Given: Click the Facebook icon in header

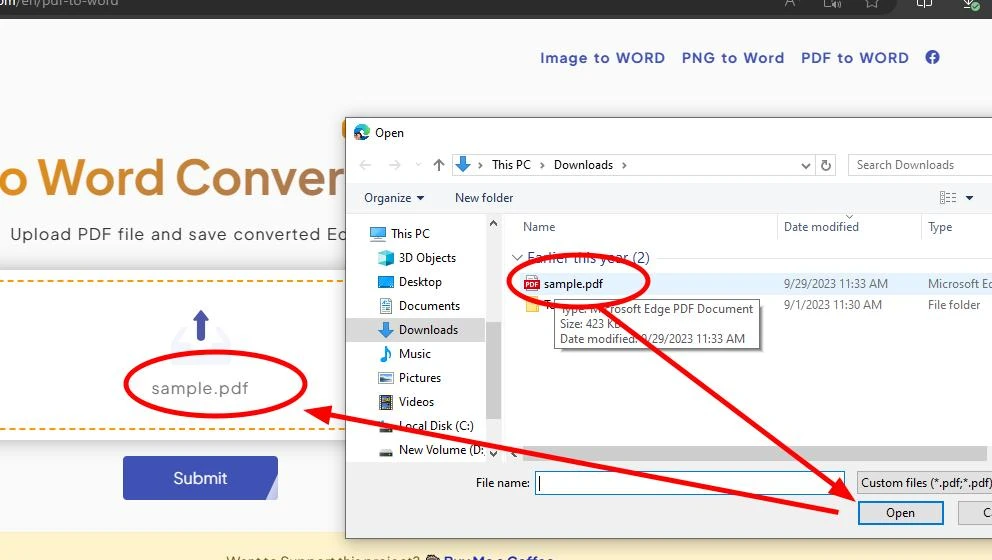Looking at the screenshot, I should pyautogui.click(x=932, y=58).
